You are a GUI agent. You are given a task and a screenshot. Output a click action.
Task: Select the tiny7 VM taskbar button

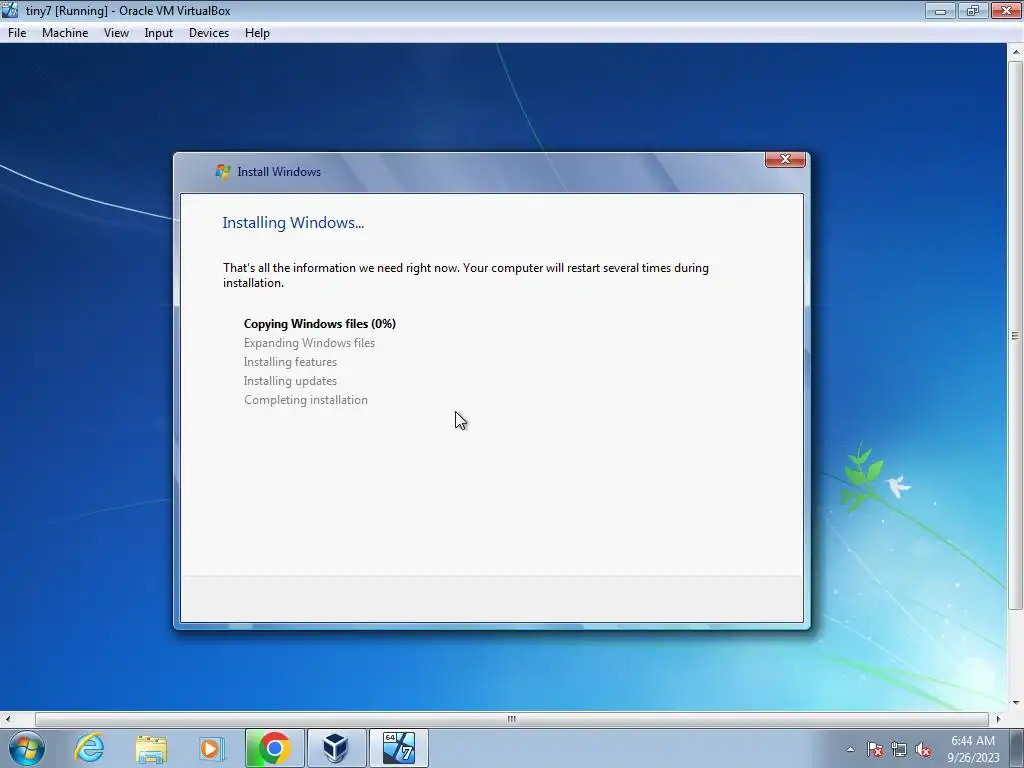pos(398,748)
